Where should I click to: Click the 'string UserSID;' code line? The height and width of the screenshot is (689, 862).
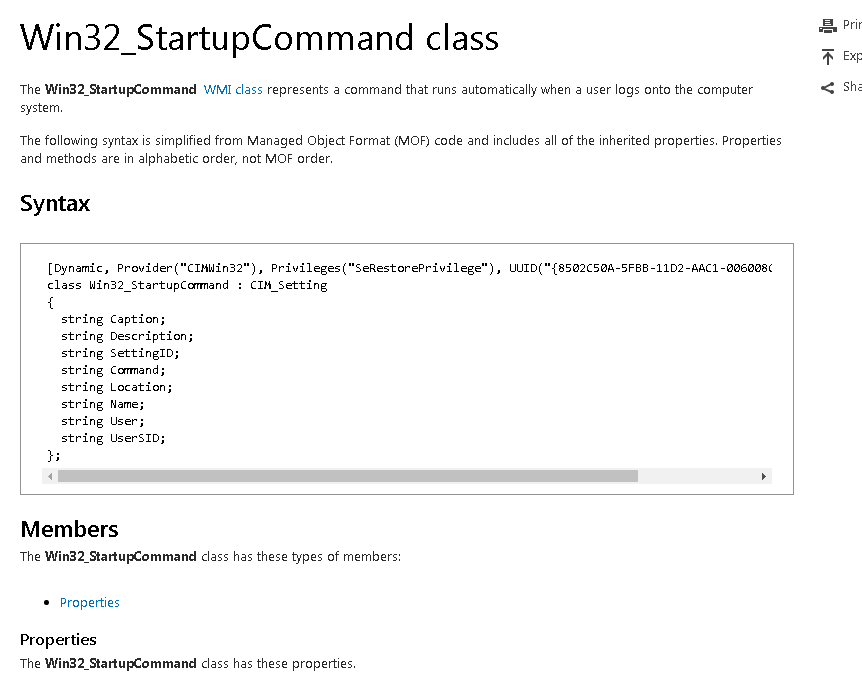point(113,438)
